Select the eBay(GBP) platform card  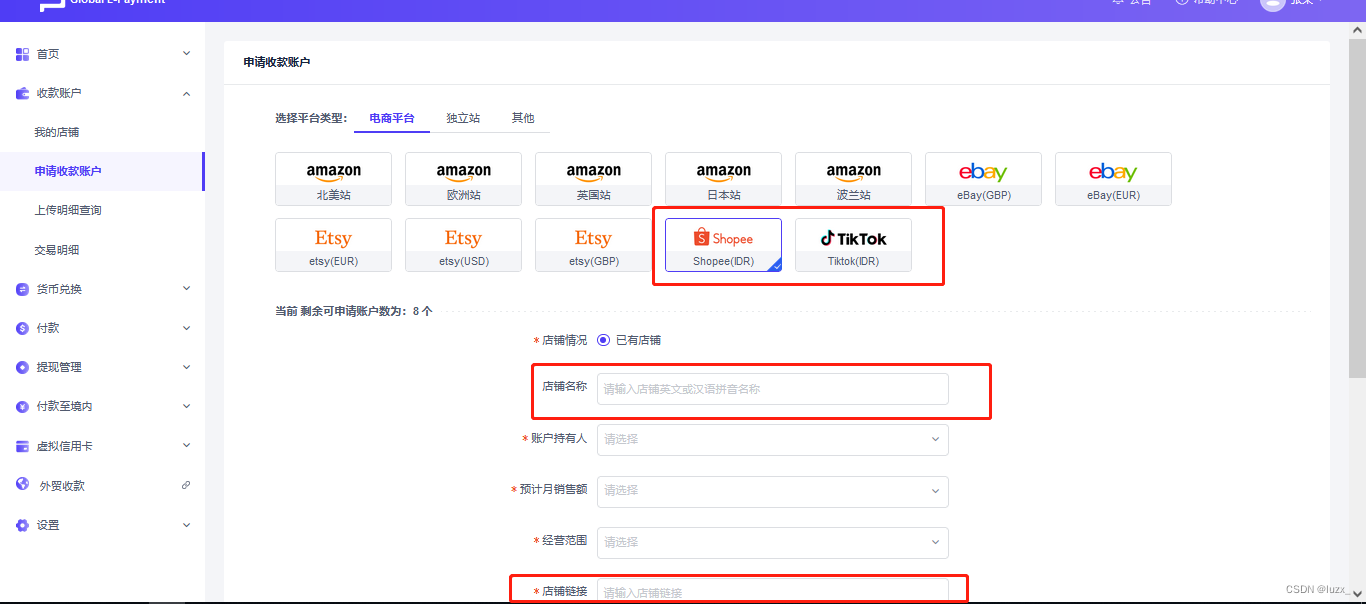[x=983, y=179]
